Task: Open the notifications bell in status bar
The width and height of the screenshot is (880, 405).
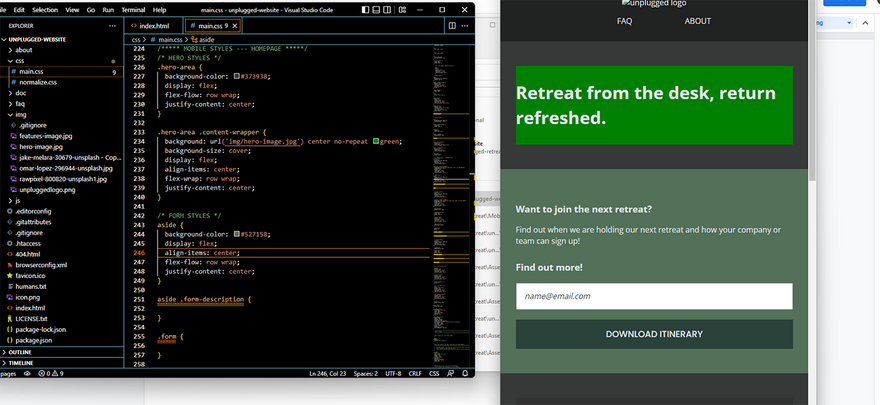Action: [x=465, y=373]
